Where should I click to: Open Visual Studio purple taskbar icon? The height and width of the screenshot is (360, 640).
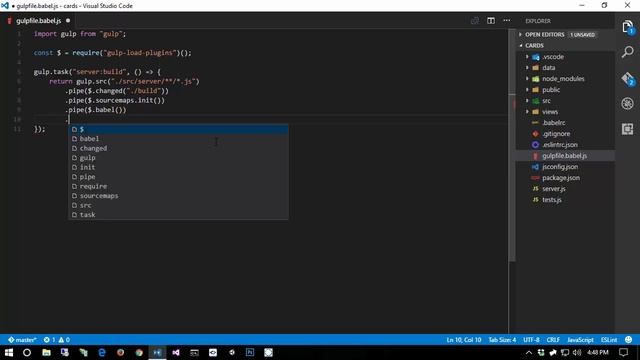176,352
